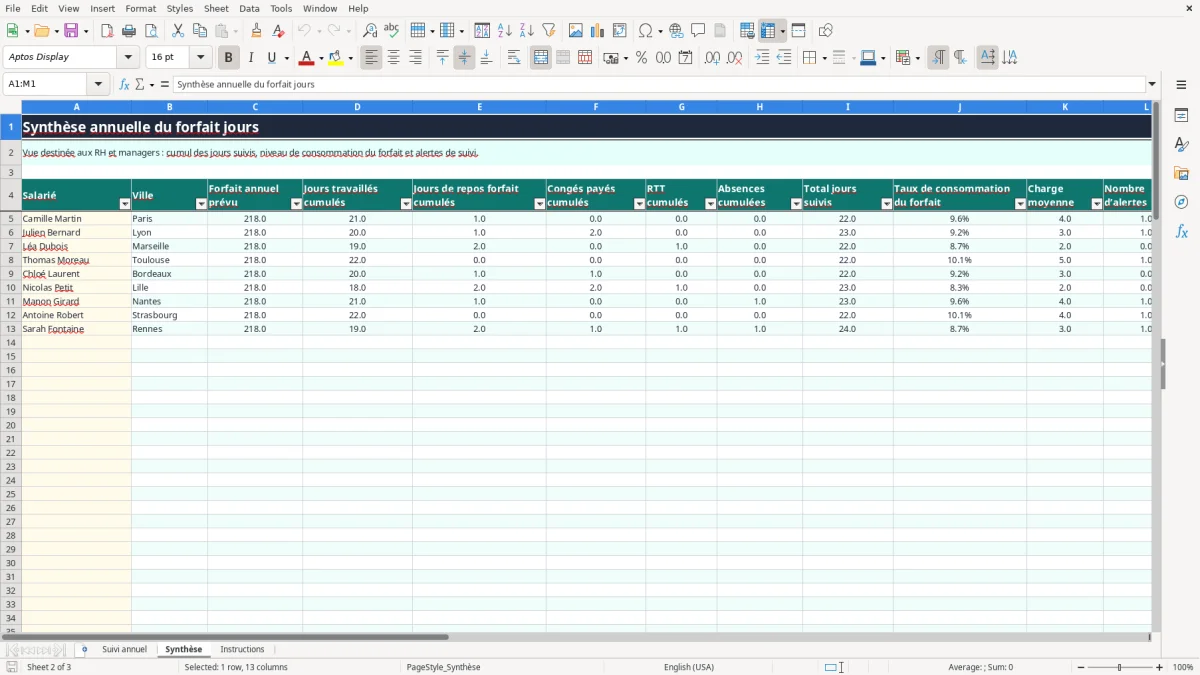Open the RTT cumulés filter dropdown
This screenshot has height=675, width=1200.
710,204
